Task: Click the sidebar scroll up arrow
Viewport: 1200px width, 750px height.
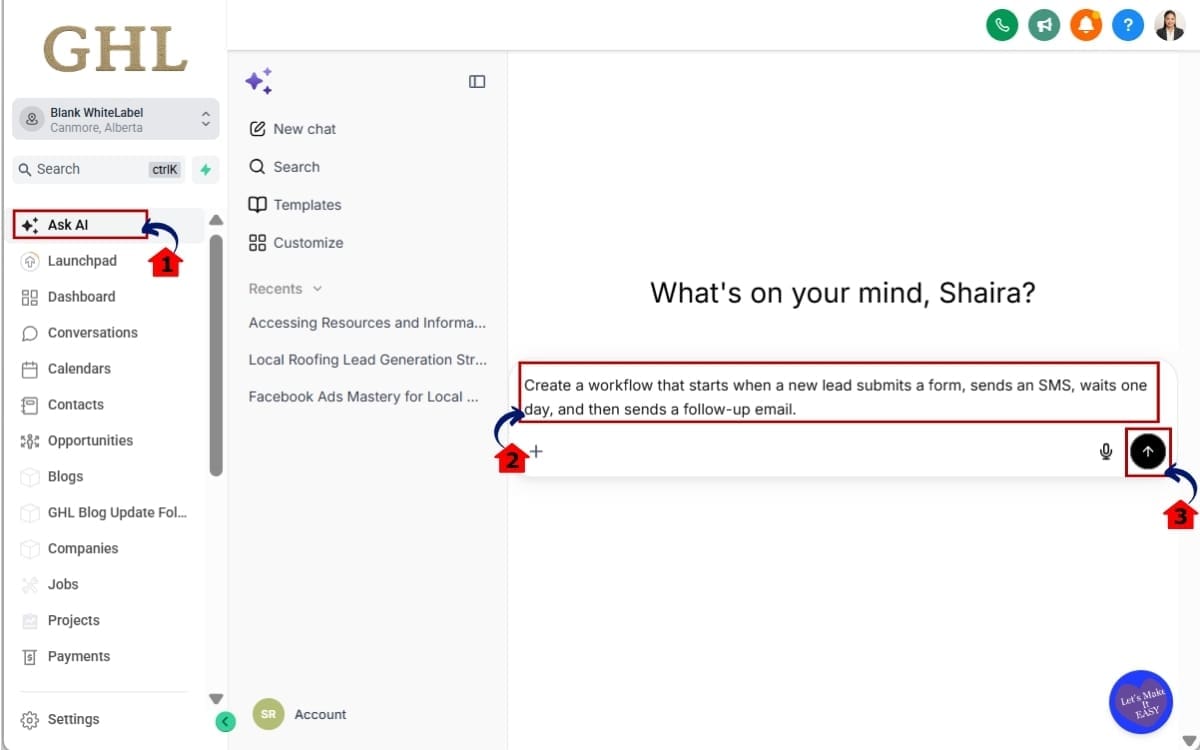Action: tap(216, 221)
